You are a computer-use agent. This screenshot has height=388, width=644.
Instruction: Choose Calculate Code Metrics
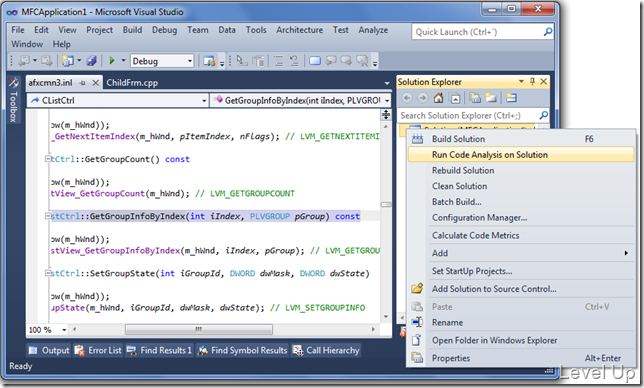[521, 235]
